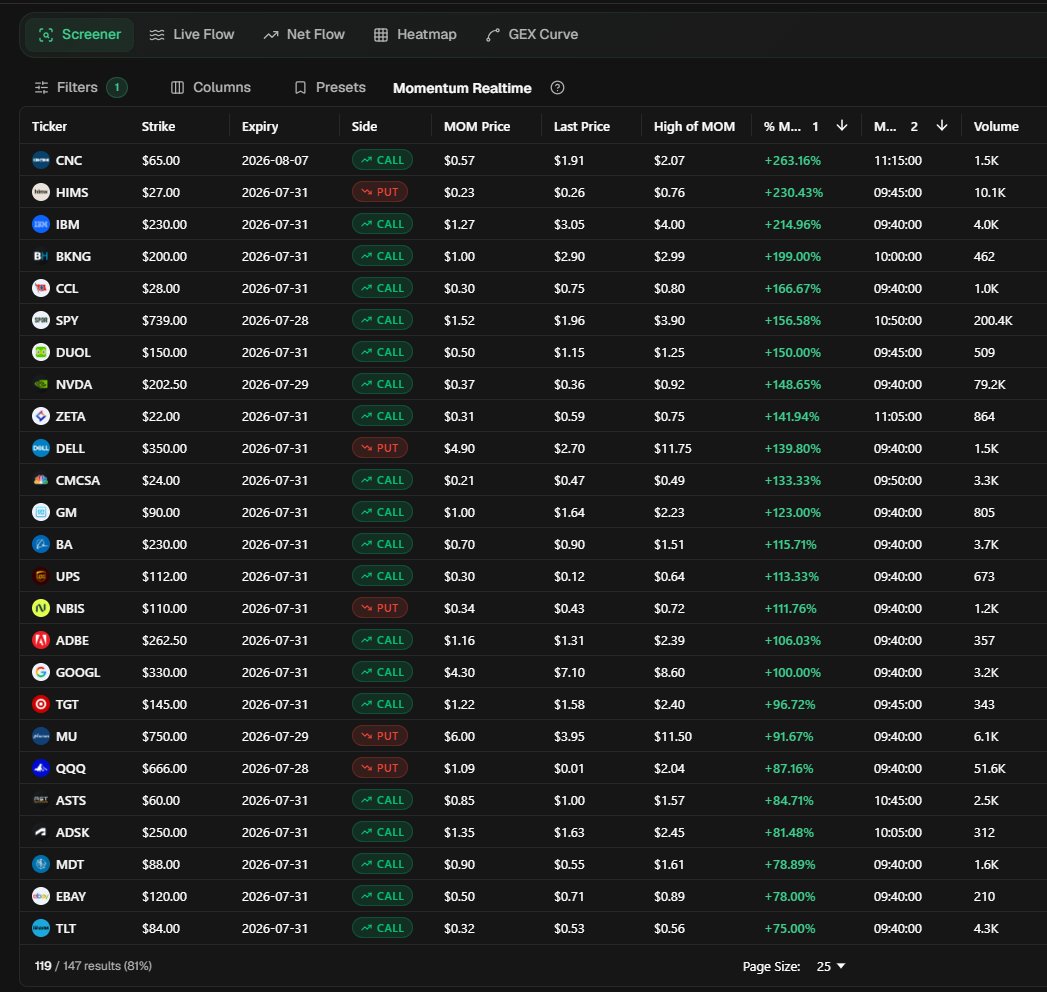Click the Columns button

(x=211, y=87)
